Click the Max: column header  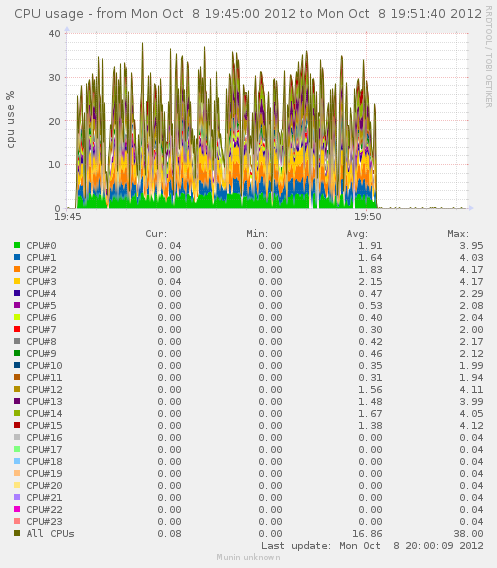pos(458,234)
